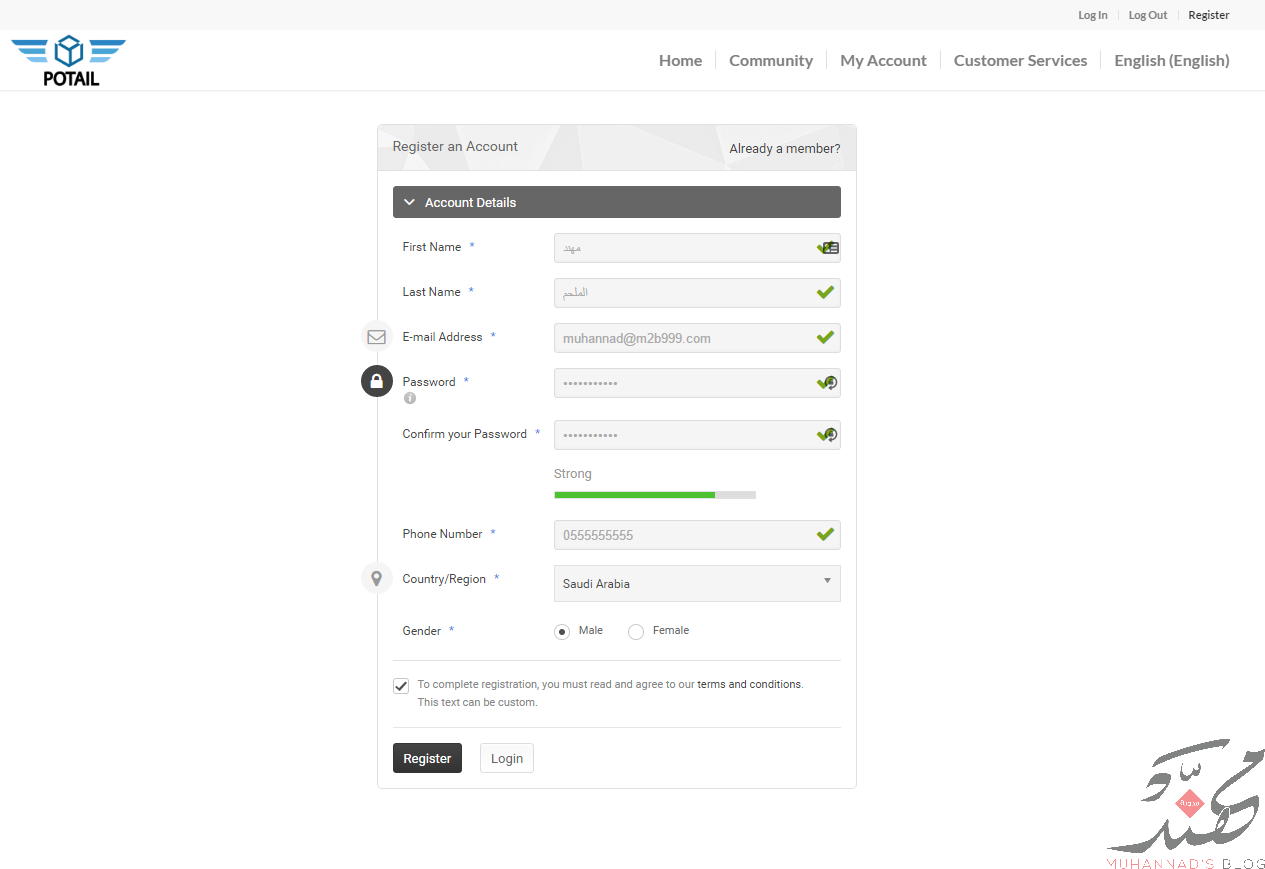
Task: Click the Gender field label
Action: tap(422, 631)
